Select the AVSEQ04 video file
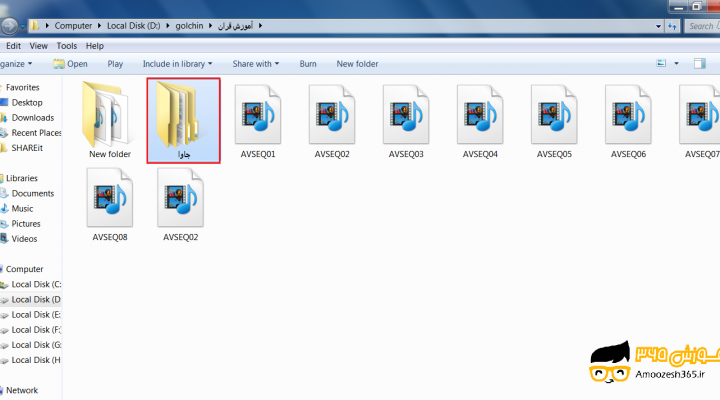 480,121
